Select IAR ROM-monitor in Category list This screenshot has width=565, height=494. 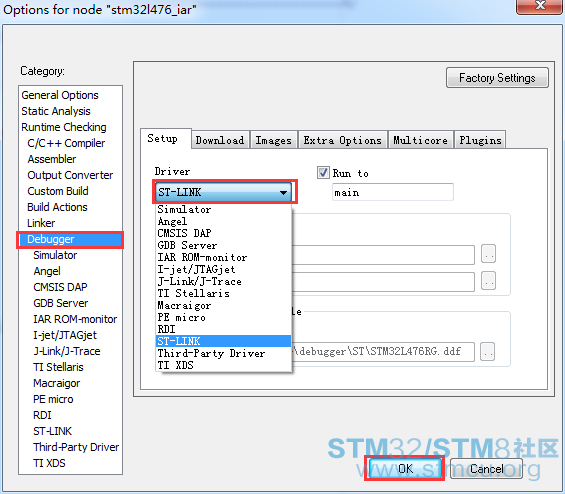[x=75, y=319]
